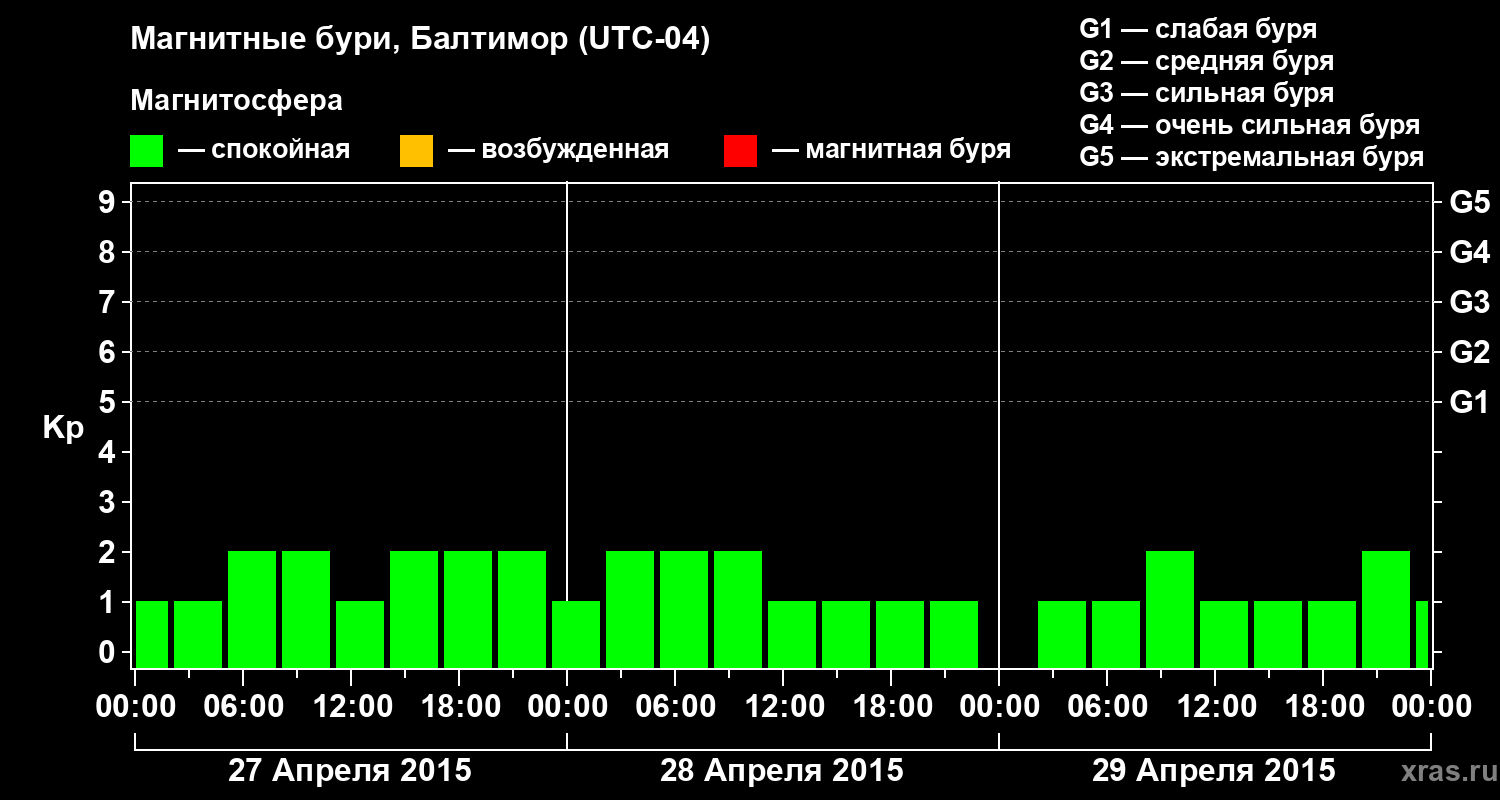Viewport: 1500px width, 800px height.
Task: Click the '28 Апреля 2015' date label
Action: [x=782, y=771]
